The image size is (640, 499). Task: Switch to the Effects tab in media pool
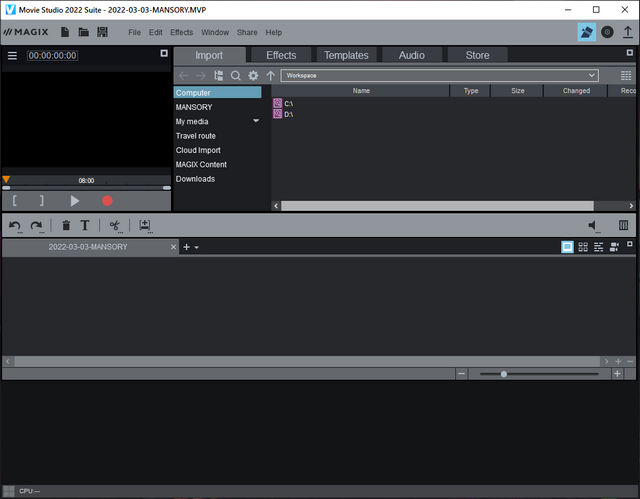click(x=281, y=55)
